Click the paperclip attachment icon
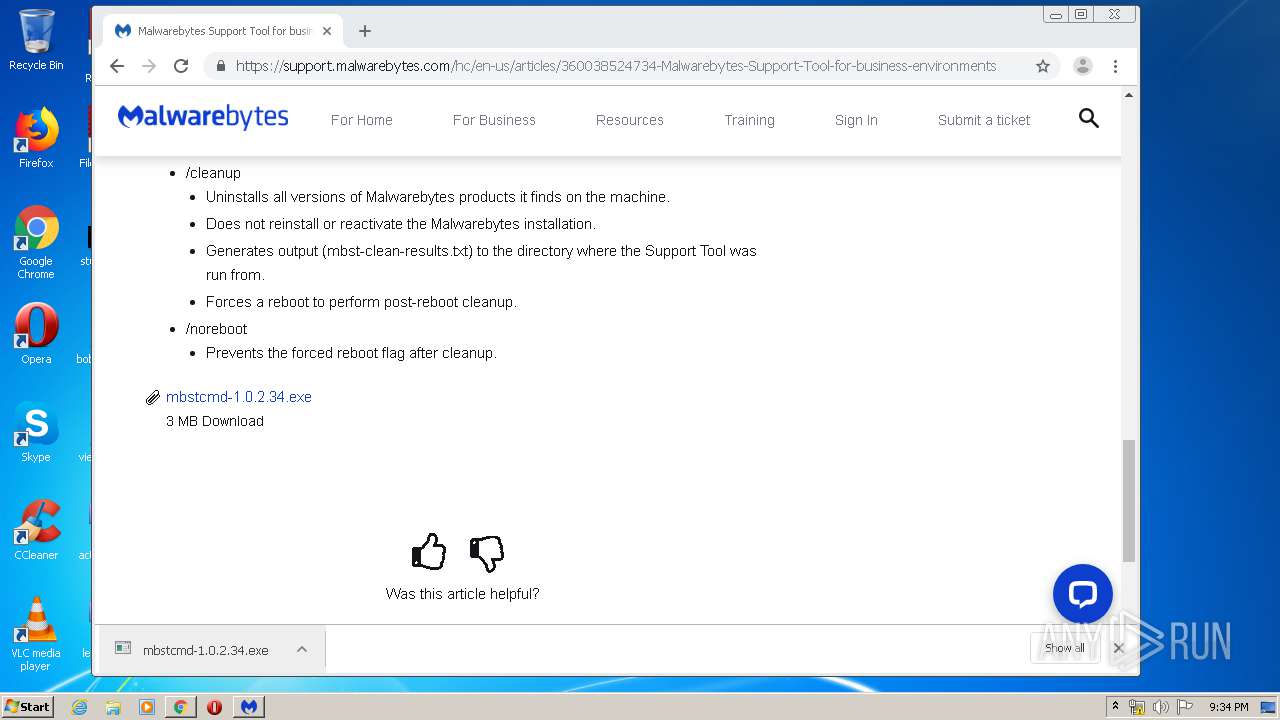This screenshot has width=1280, height=720. click(152, 397)
